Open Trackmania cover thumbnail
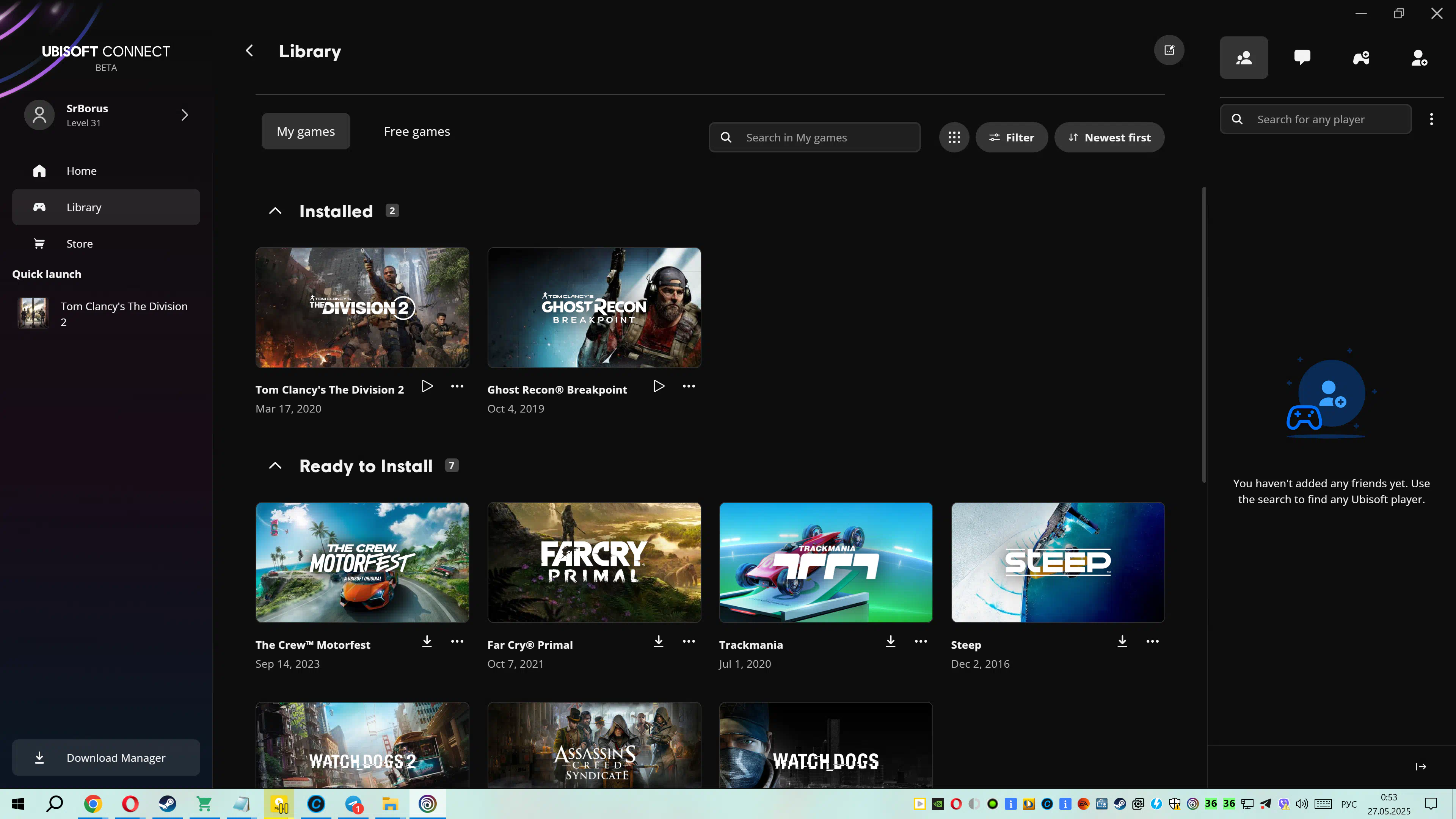Screen dimensions: 1456x819 click(x=826, y=562)
